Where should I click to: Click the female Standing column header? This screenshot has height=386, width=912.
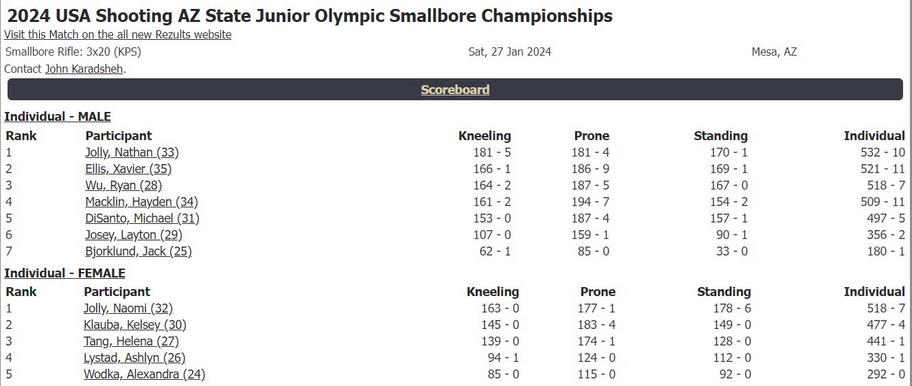pos(724,292)
